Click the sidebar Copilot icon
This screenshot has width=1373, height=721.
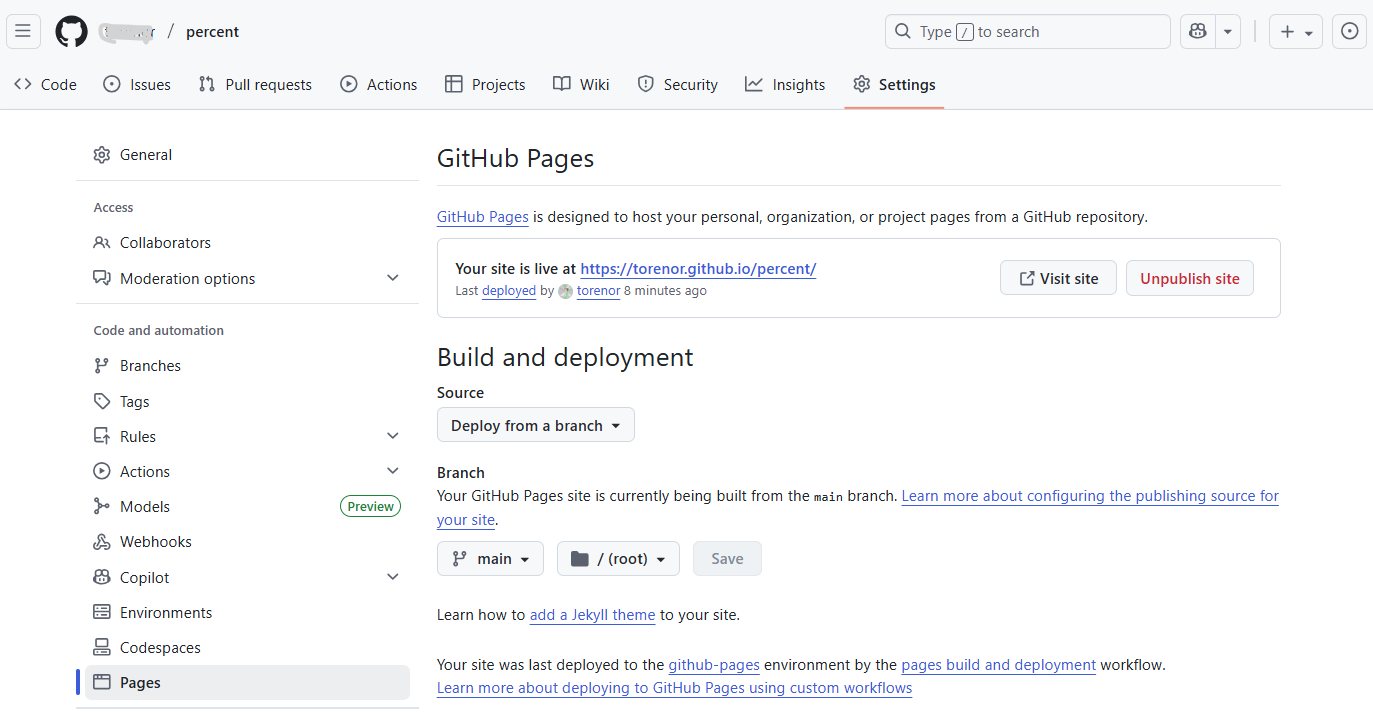point(101,577)
